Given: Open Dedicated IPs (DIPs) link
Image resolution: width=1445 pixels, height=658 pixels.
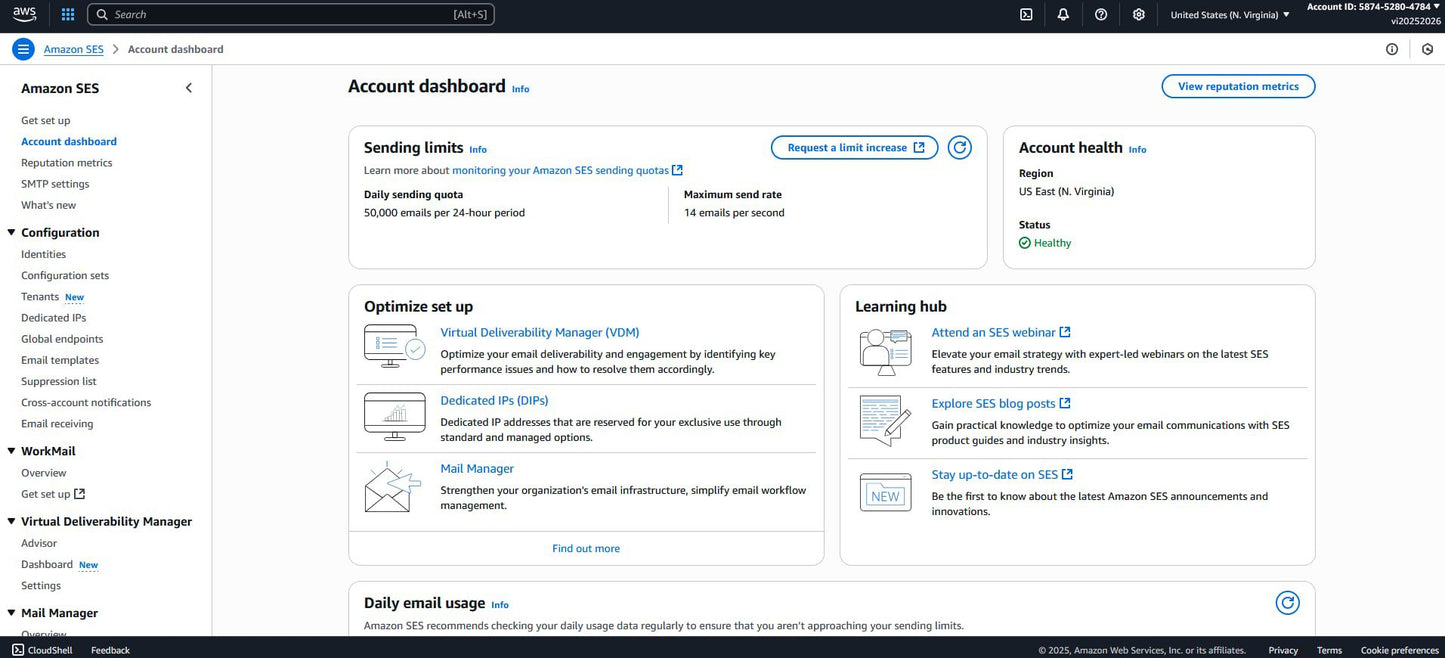Looking at the screenshot, I should (x=494, y=400).
